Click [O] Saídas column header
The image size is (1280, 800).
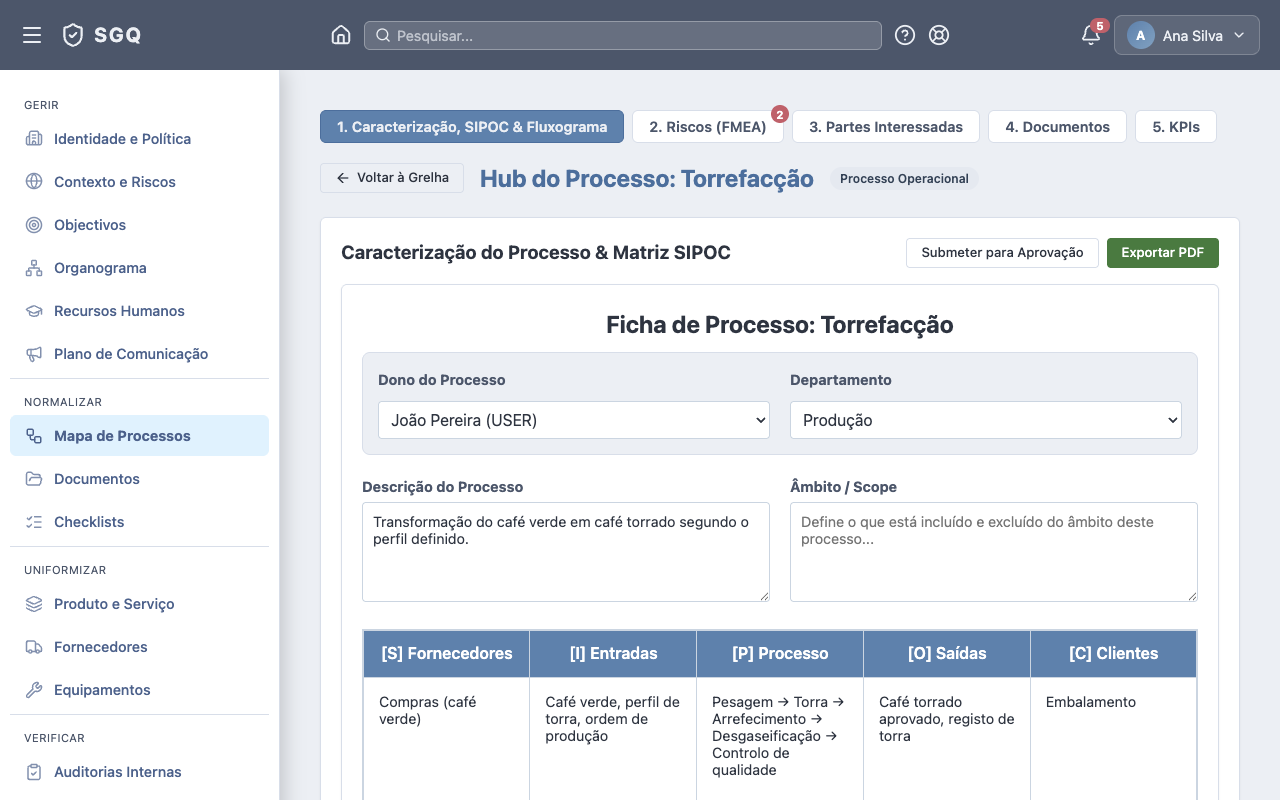click(x=947, y=654)
